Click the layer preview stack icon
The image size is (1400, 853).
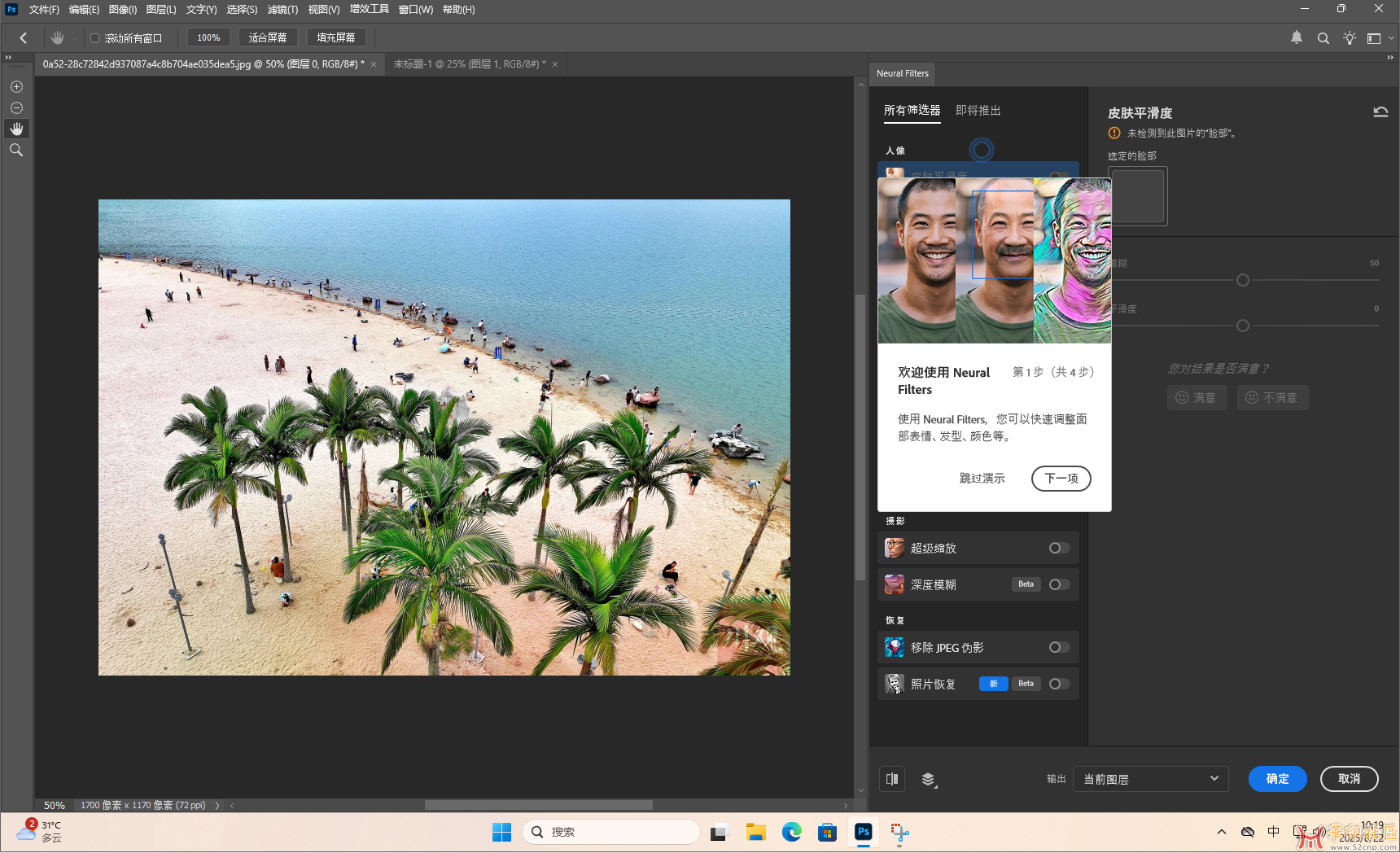click(929, 780)
